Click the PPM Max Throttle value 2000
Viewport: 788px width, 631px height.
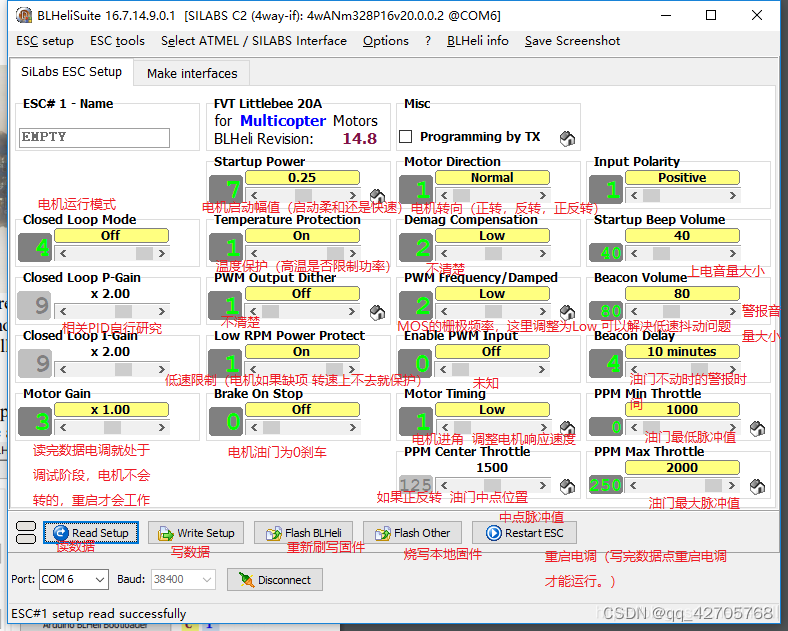682,467
